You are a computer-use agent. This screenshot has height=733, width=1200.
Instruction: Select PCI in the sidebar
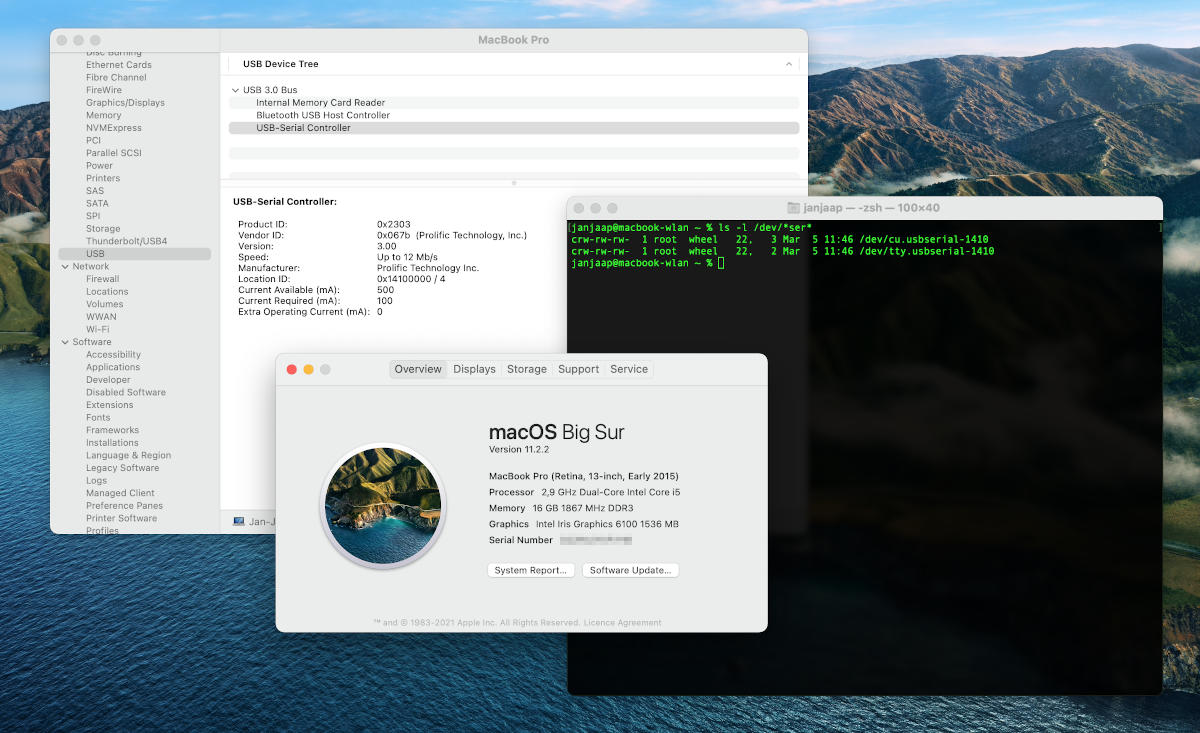[93, 140]
